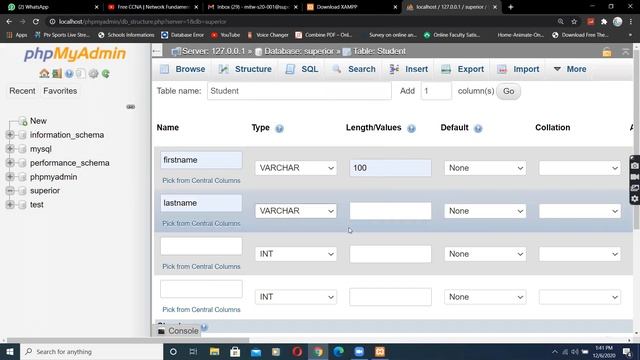Collapse the left navigation panel arrow
Image resolution: width=640 pixels, height=360 pixels.
tap(157, 51)
